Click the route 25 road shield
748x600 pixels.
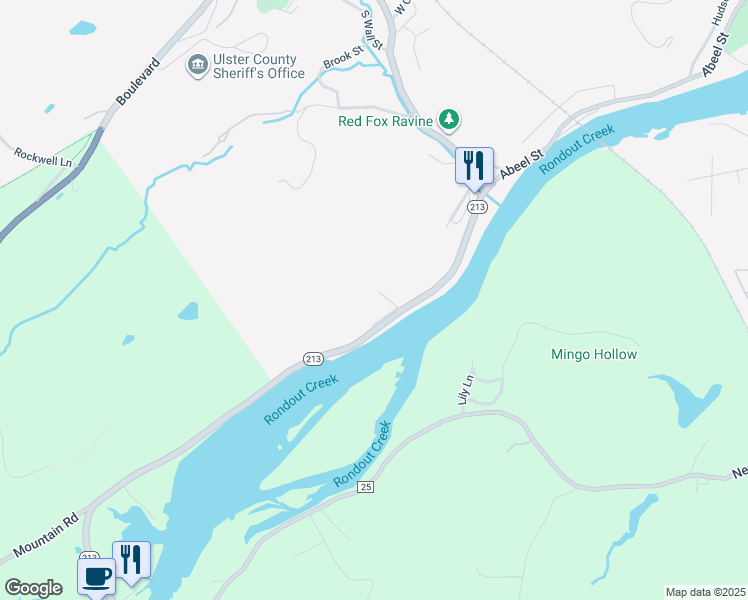365,487
